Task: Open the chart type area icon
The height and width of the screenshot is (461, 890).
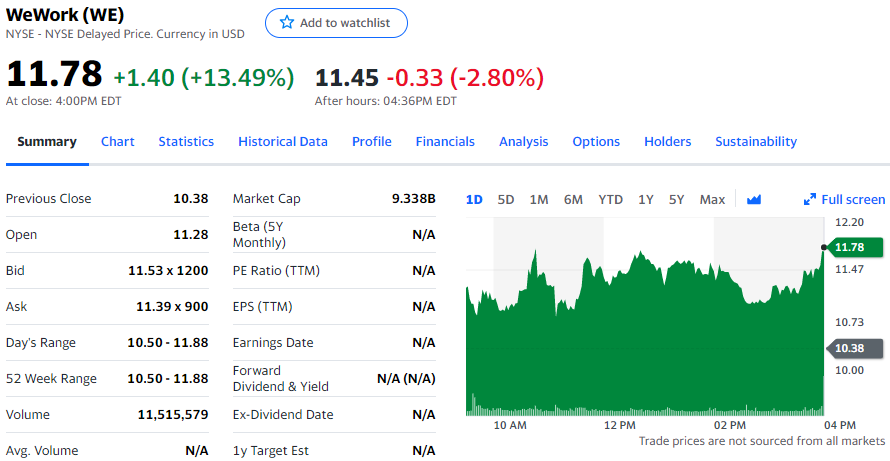Action: pyautogui.click(x=754, y=199)
